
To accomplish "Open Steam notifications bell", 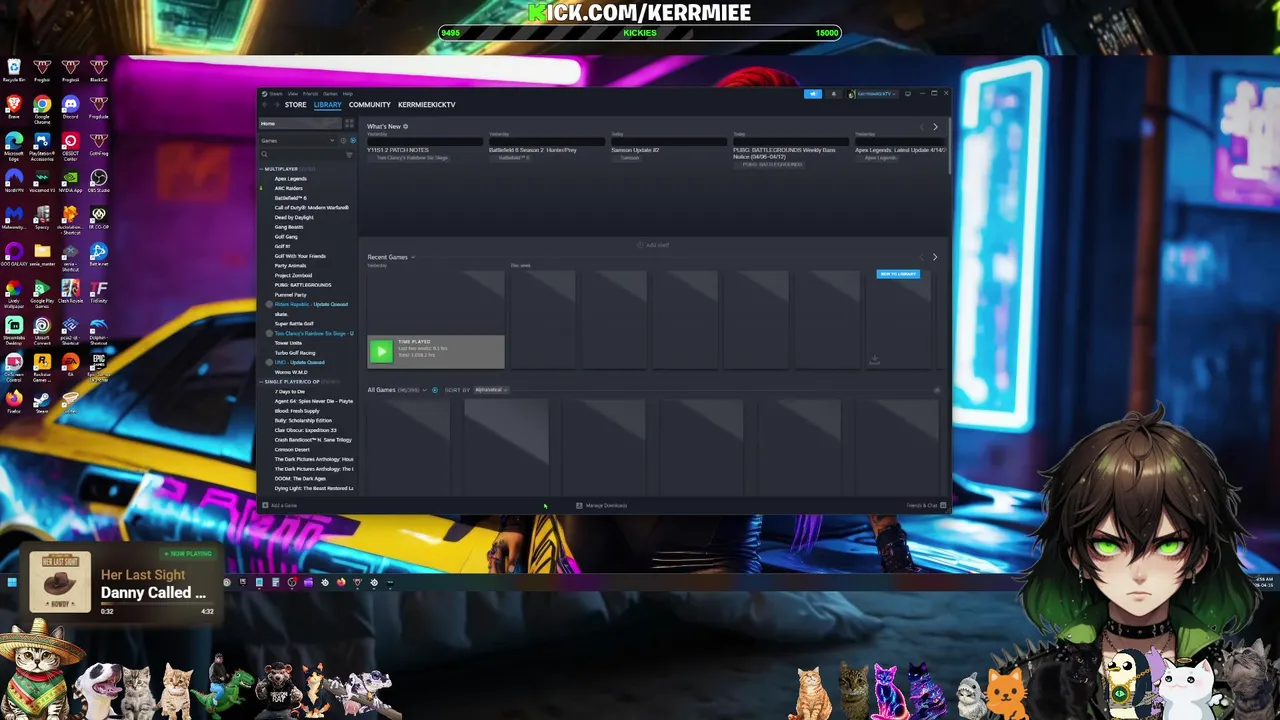I will pos(834,94).
